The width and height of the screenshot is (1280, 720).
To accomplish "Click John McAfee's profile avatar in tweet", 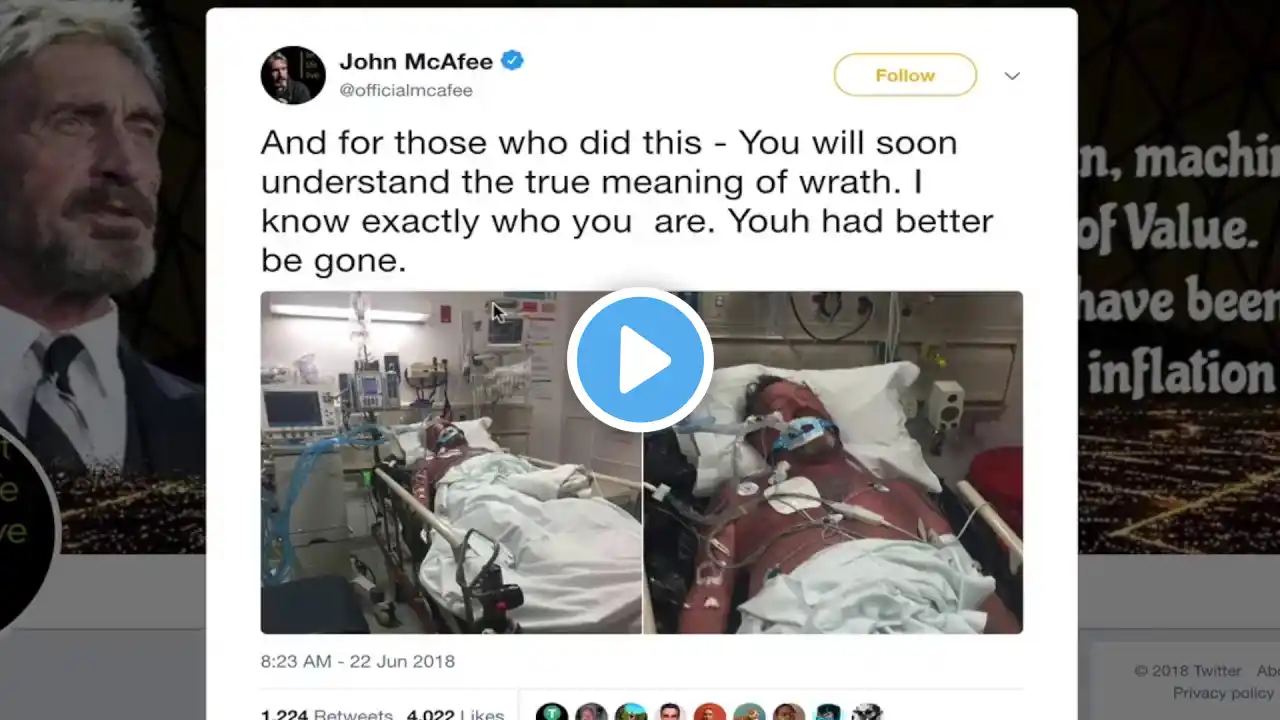I will (293, 75).
